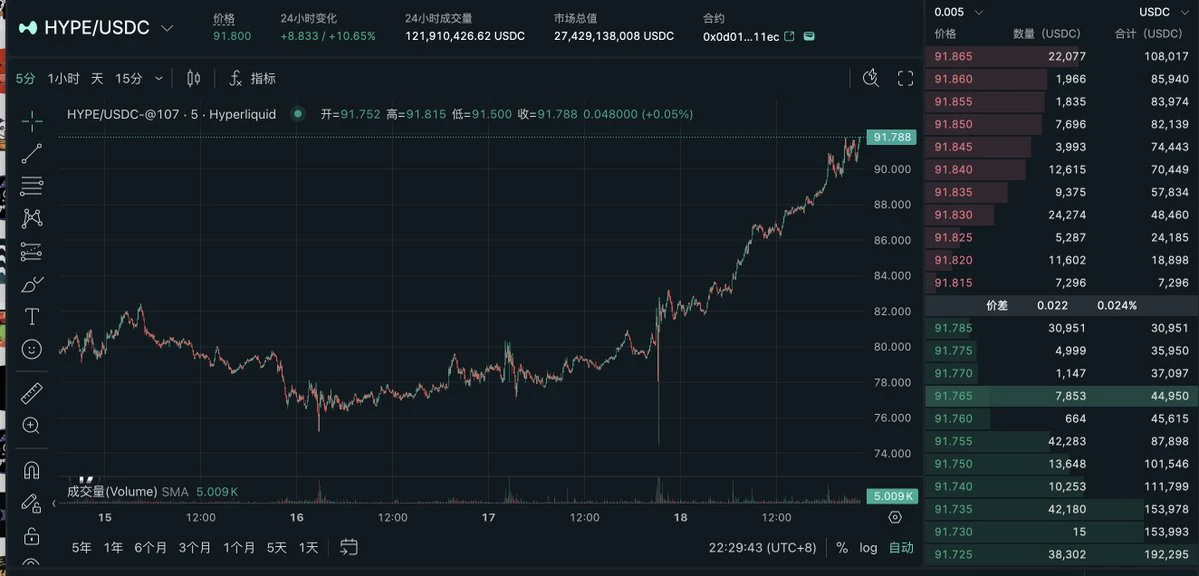Image resolution: width=1199 pixels, height=576 pixels.
Task: Click bid price 91.725 row
Action: pyautogui.click(x=1061, y=555)
